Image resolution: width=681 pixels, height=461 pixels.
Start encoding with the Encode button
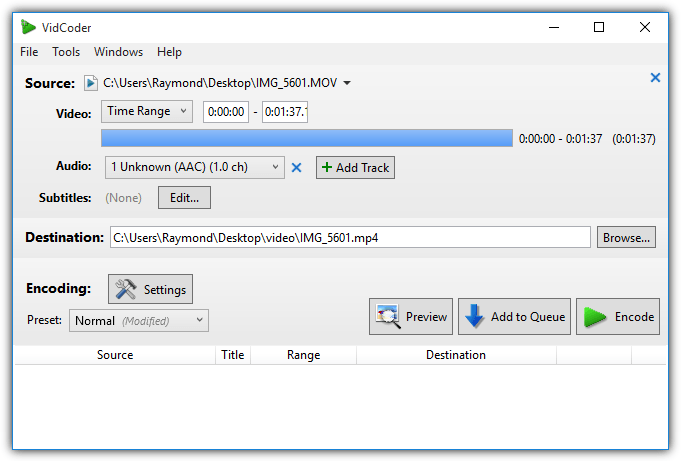tap(618, 316)
